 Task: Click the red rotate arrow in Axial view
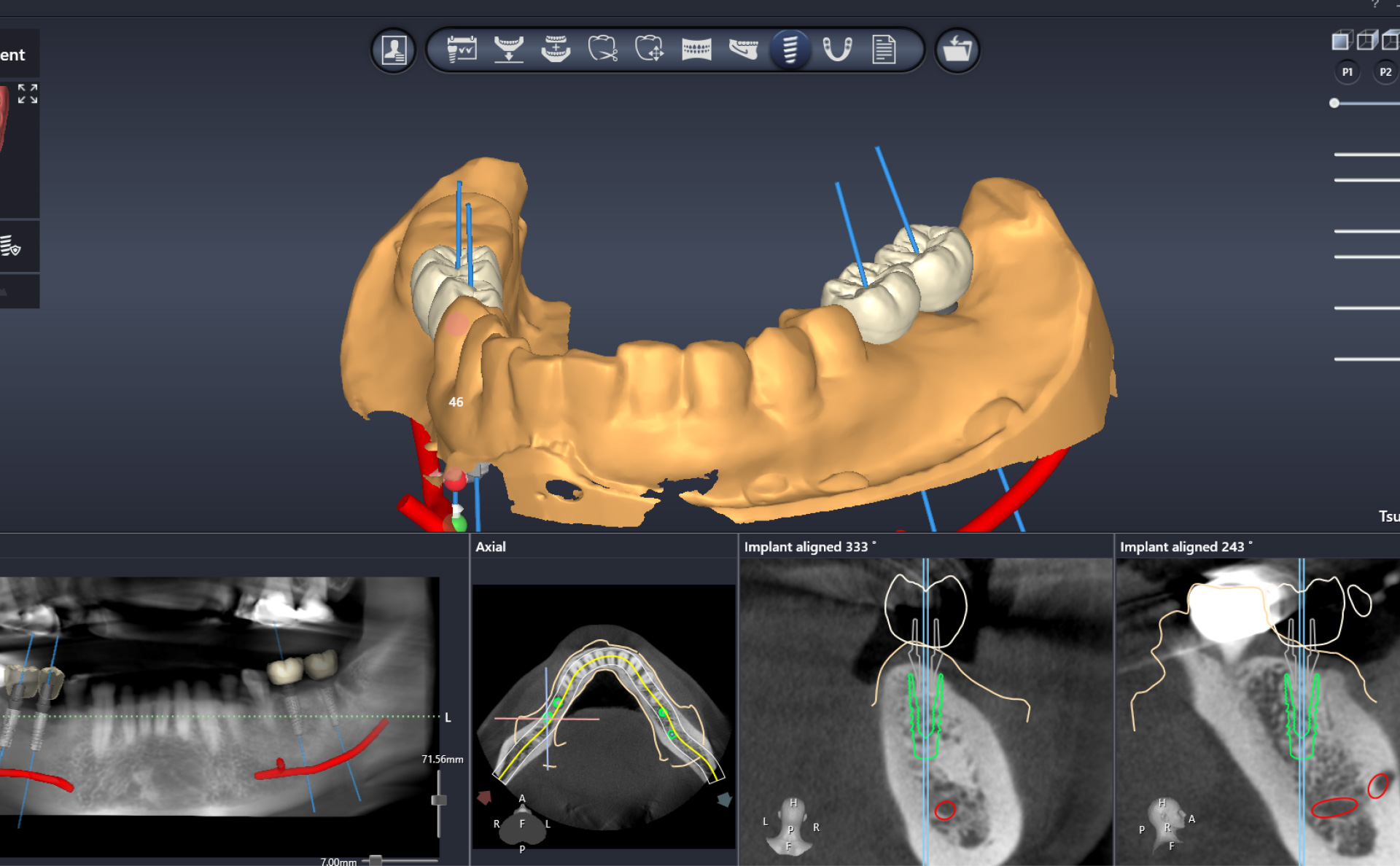484,798
